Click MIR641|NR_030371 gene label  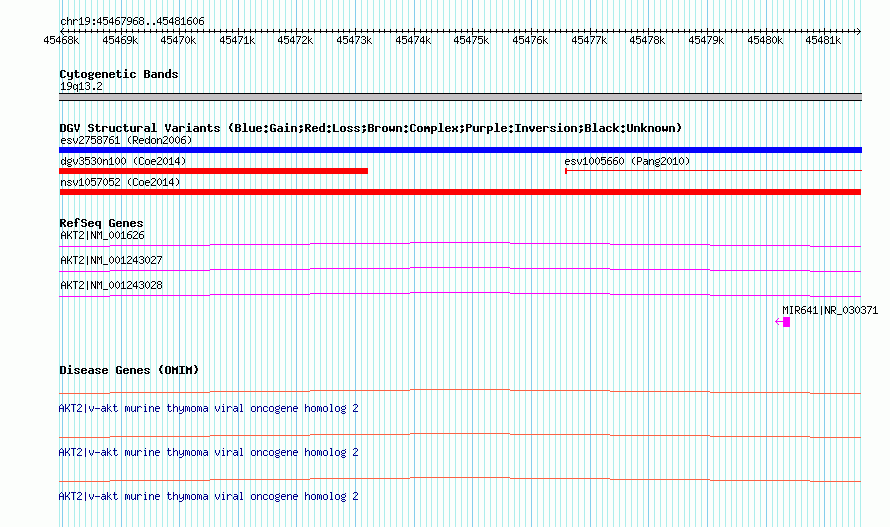(830, 310)
